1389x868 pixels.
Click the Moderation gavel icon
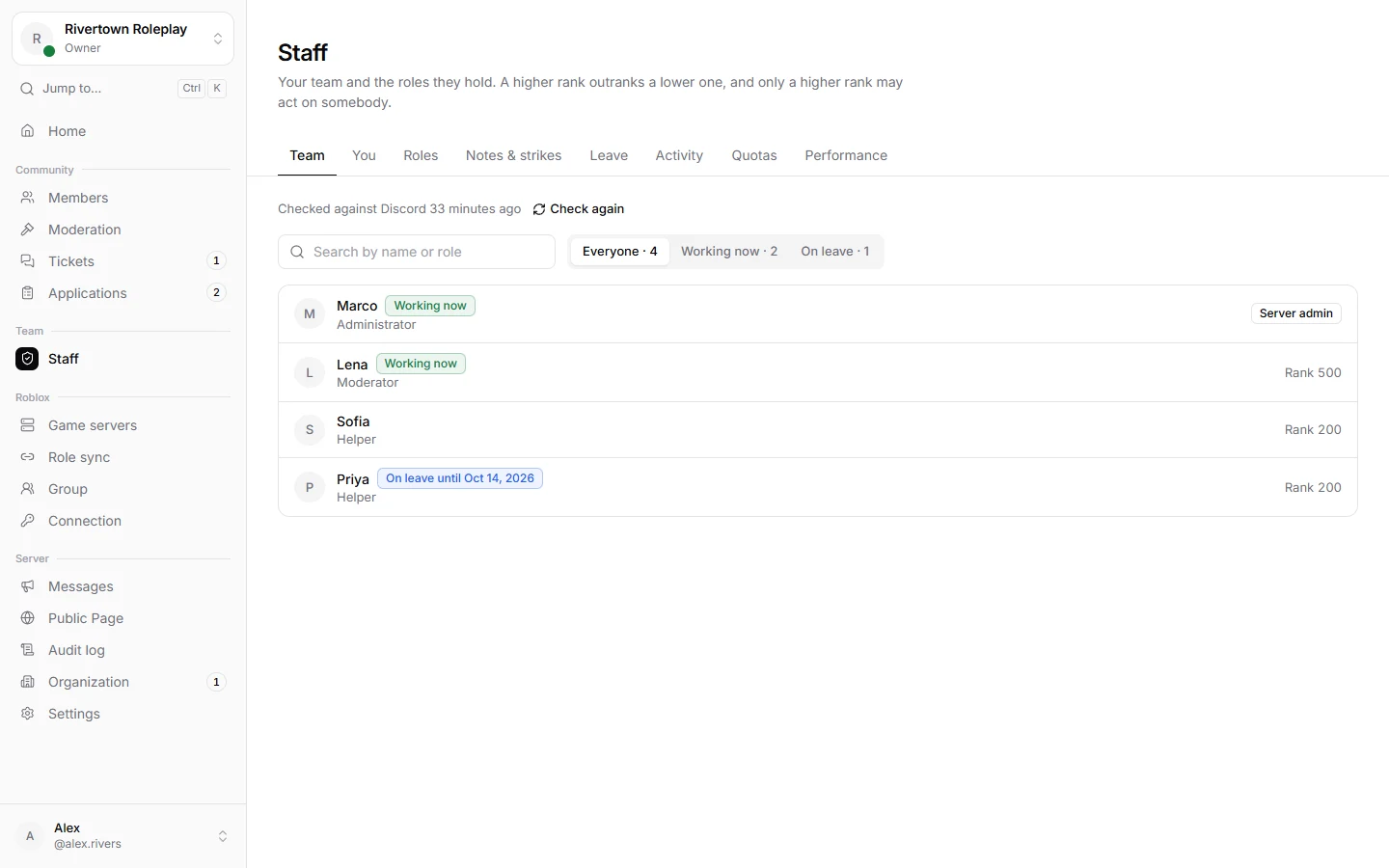(x=28, y=230)
